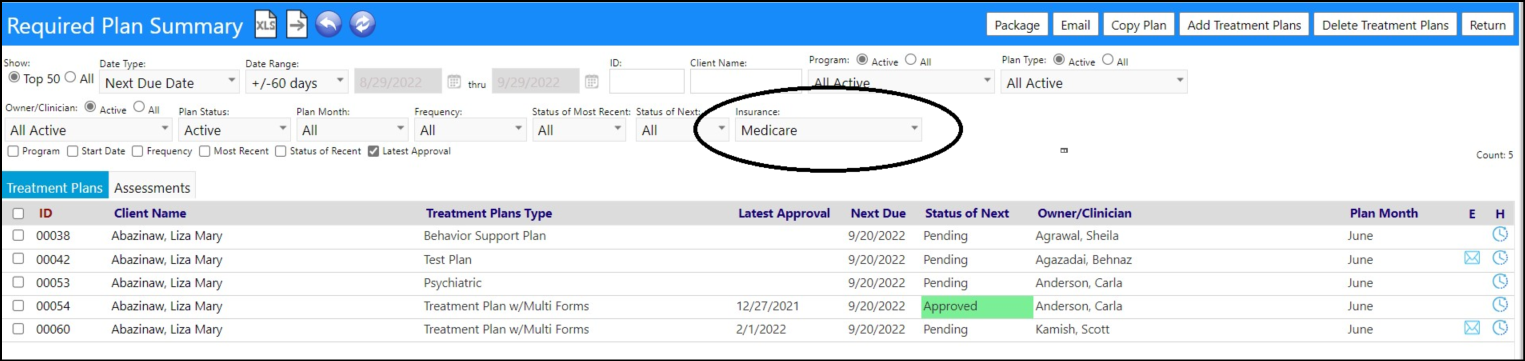1525x361 pixels.
Task: Sort by Treatment Plans Type header
Action: click(x=489, y=213)
